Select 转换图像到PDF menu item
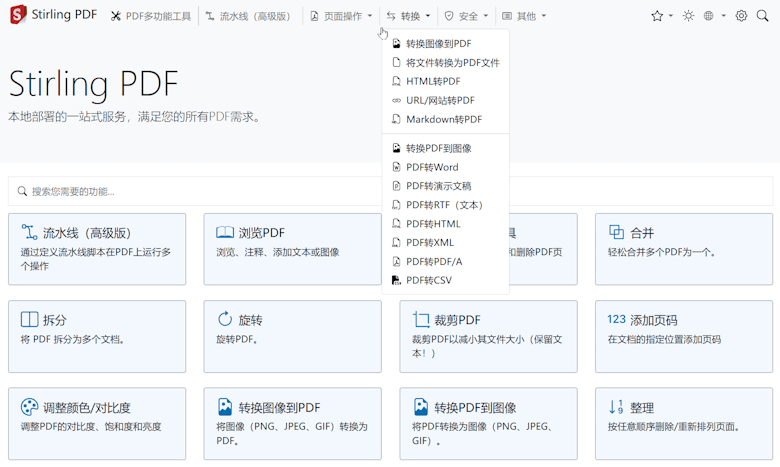This screenshot has width=780, height=467. (x=445, y=44)
